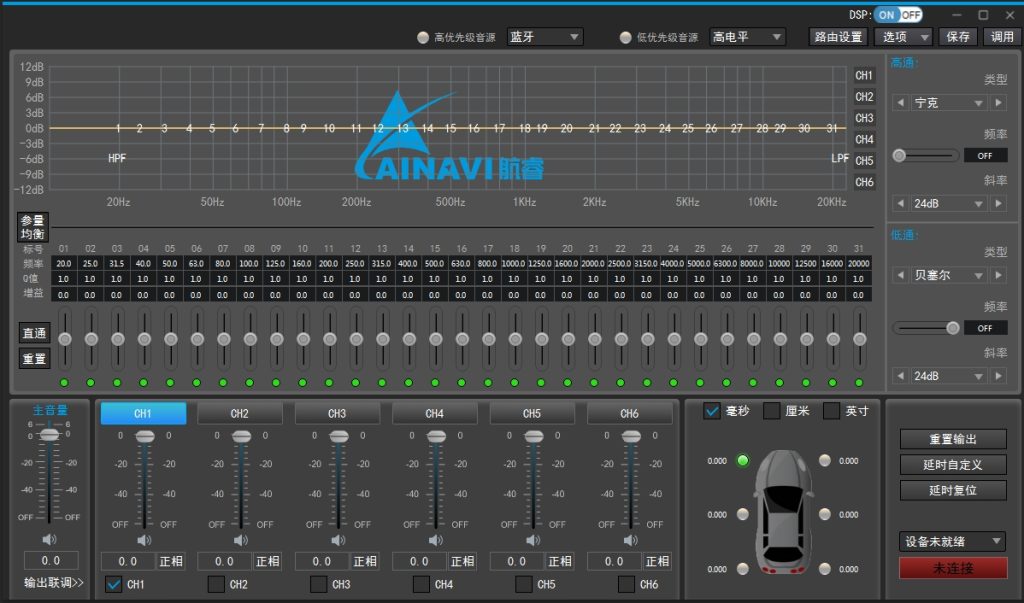
Task: Enable the inches (英寸) delay unit checkbox
Action: [x=831, y=411]
